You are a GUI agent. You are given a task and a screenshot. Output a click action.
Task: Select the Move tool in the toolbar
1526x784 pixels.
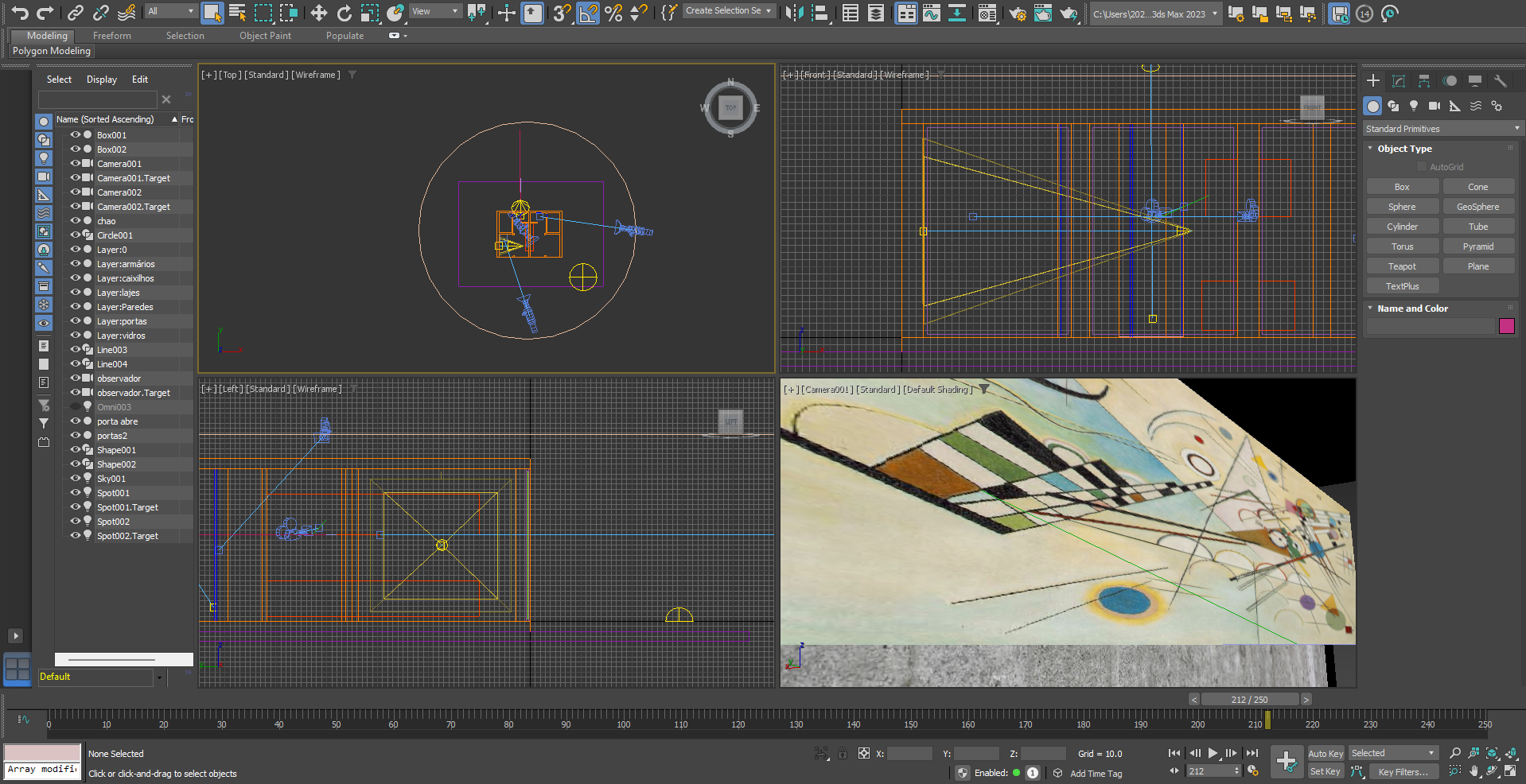click(318, 13)
